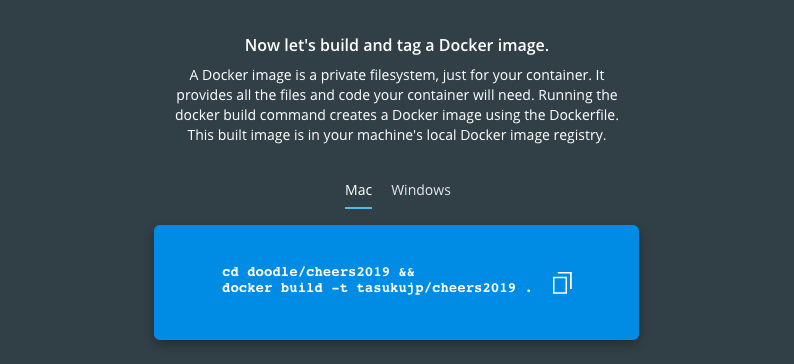The image size is (794, 364).
Task: Click the trailing dot ending the build command
Action: click(x=529, y=292)
